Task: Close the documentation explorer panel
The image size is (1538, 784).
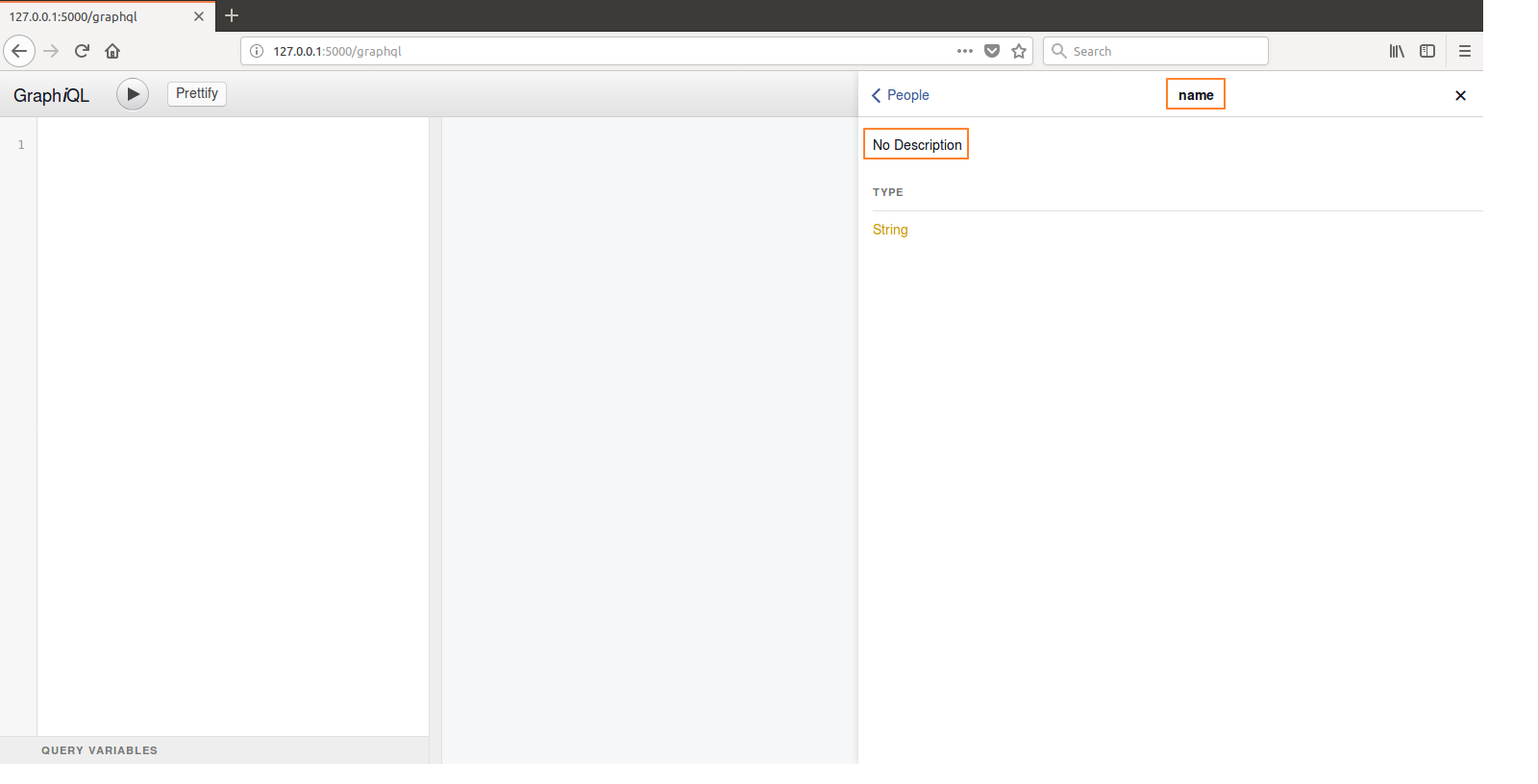Action: click(1460, 95)
